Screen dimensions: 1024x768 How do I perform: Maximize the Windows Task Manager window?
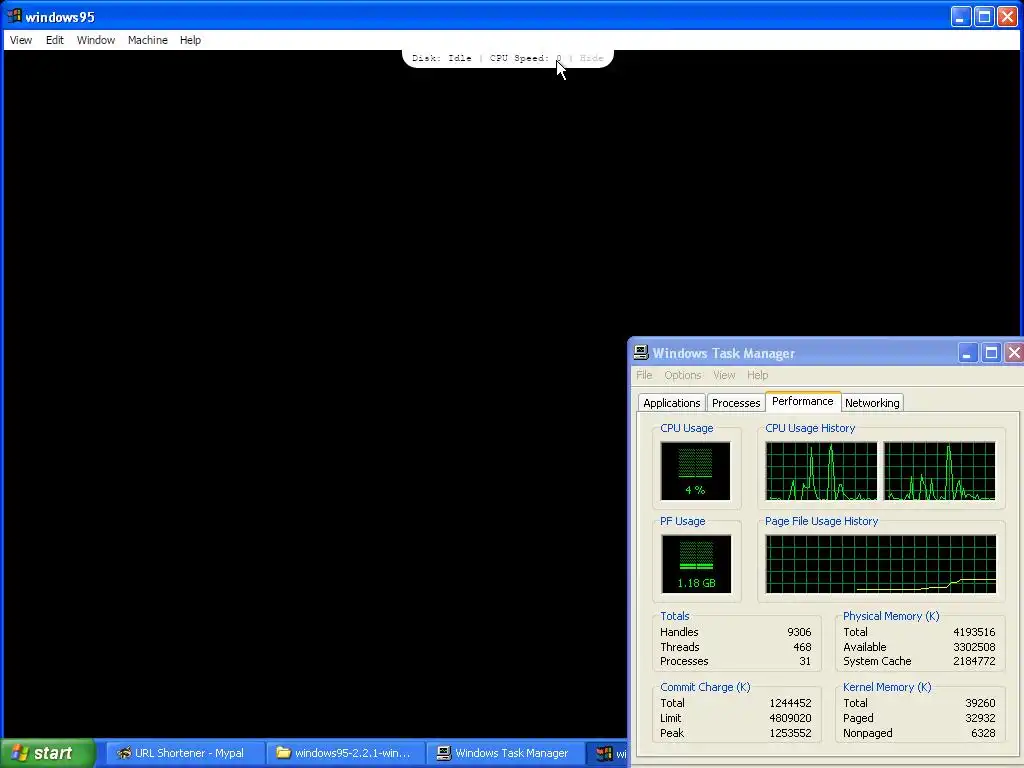[991, 353]
